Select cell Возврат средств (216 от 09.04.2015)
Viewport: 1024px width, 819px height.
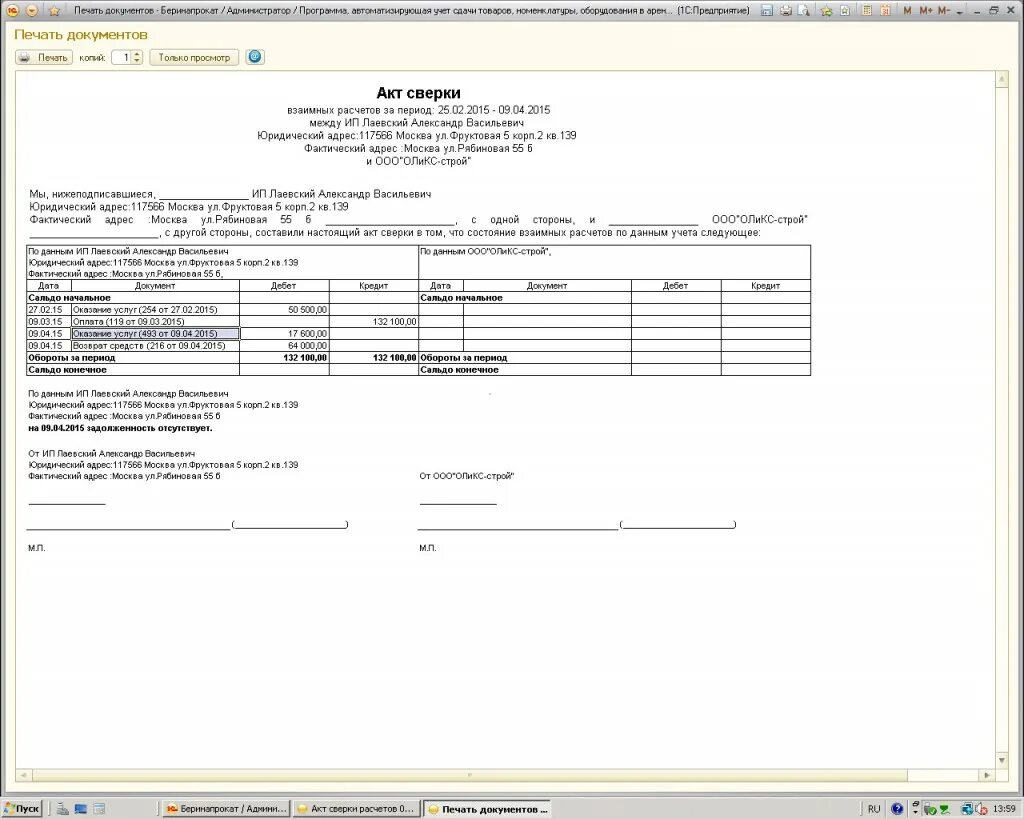click(x=155, y=345)
